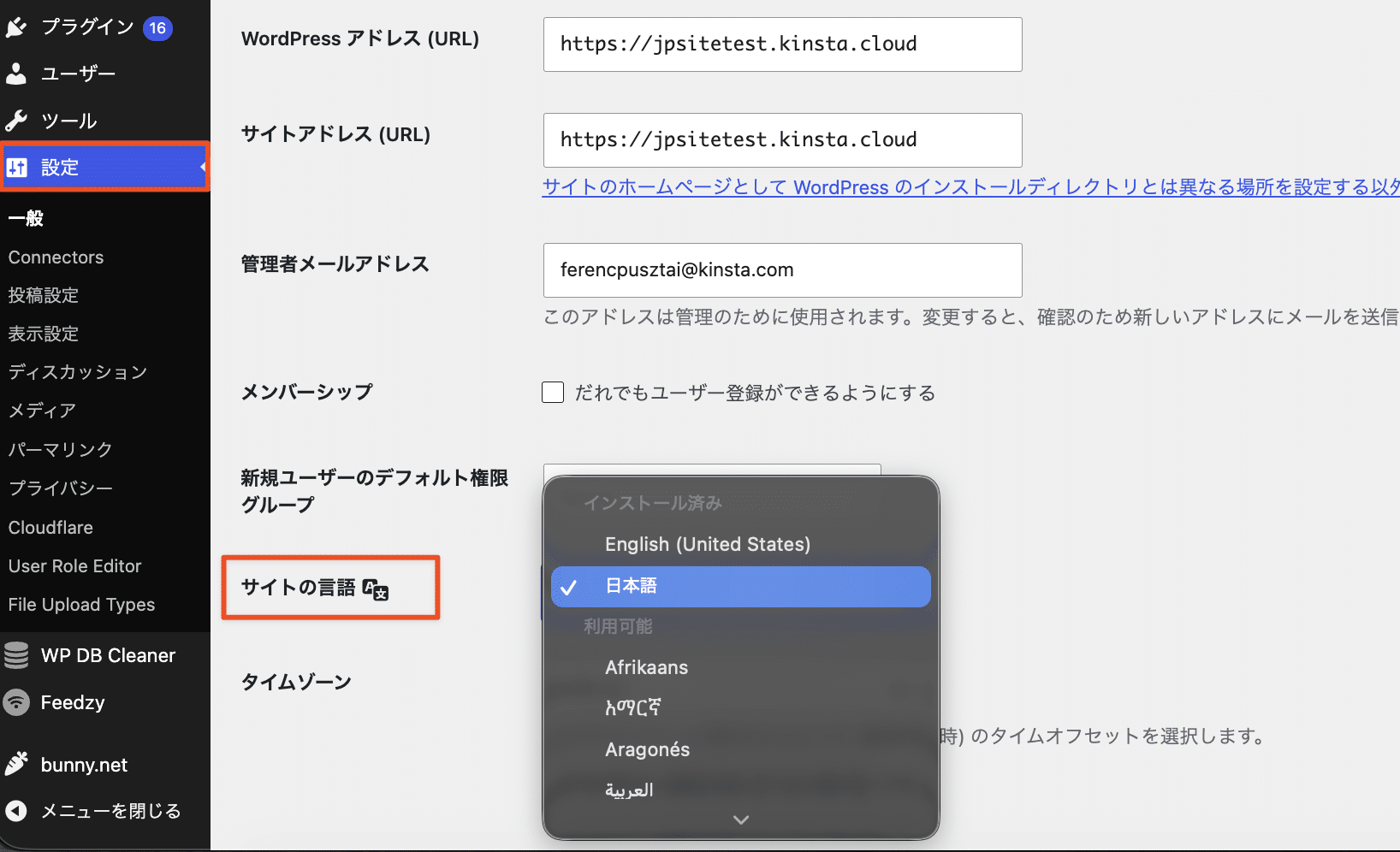1400x852 pixels.
Task: Click the ユーザー (Users) sidebar icon
Action: coord(17,74)
